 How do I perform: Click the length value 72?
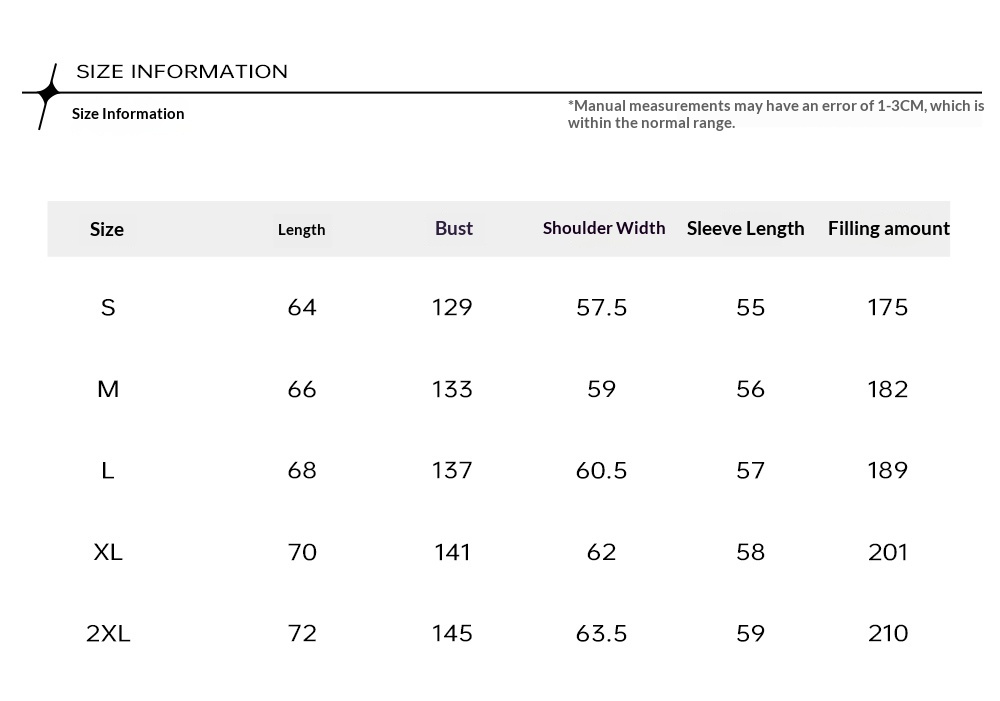point(302,633)
